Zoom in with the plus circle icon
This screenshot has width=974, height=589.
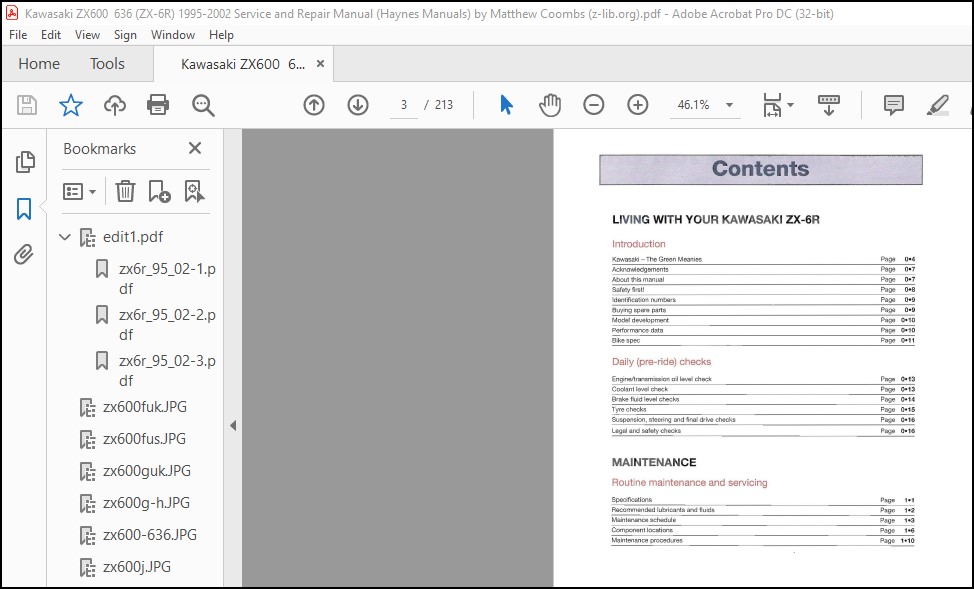click(x=638, y=105)
